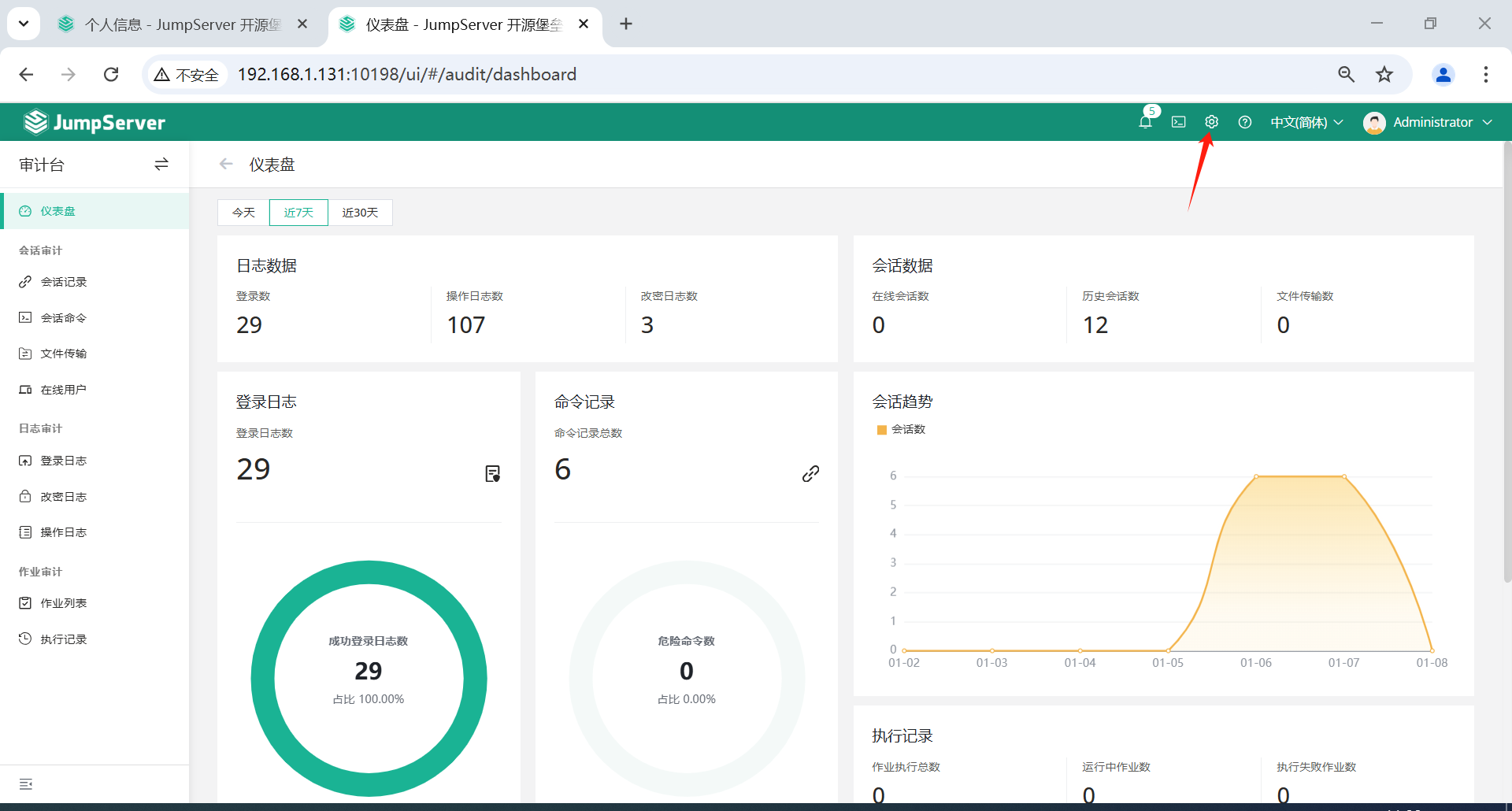Image resolution: width=1512 pixels, height=811 pixels.
Task: Click the browser back arrow
Action: 26,74
